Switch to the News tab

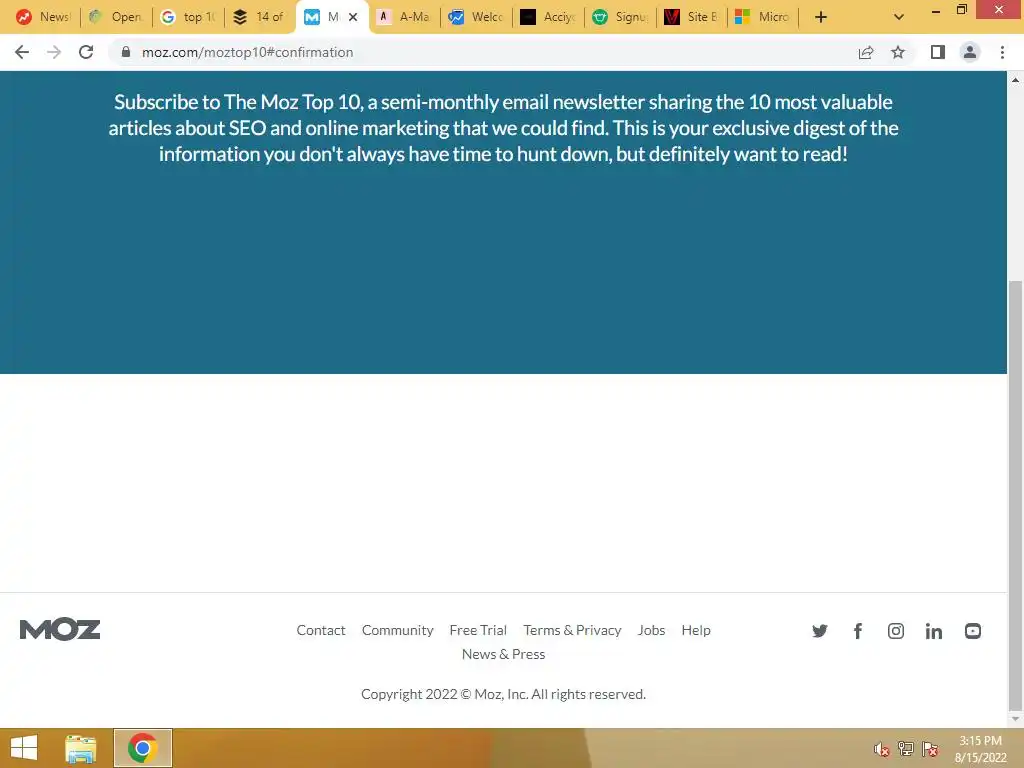pyautogui.click(x=43, y=17)
